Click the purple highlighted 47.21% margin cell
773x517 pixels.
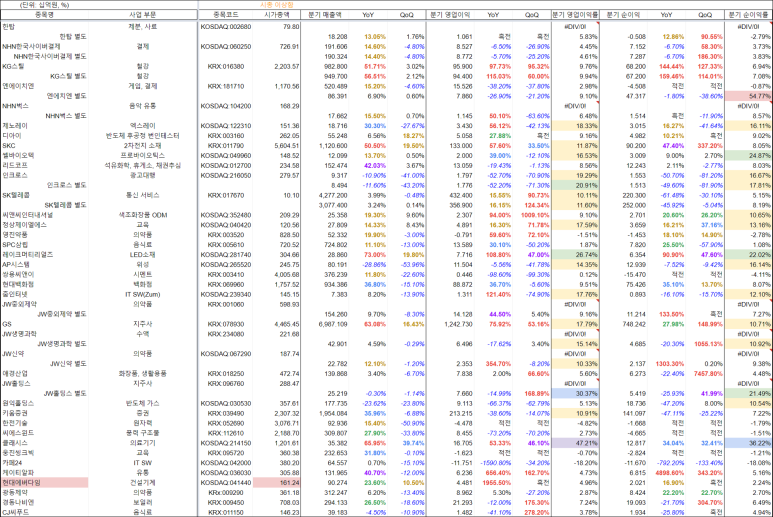(x=575, y=443)
